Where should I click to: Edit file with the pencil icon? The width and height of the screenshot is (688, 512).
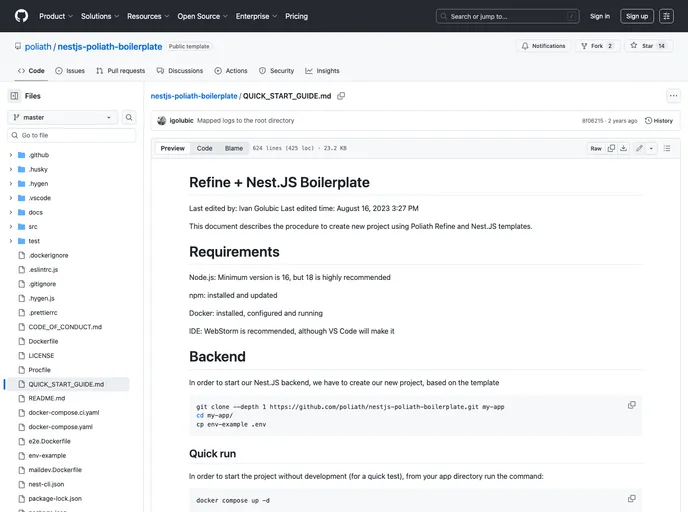639,148
